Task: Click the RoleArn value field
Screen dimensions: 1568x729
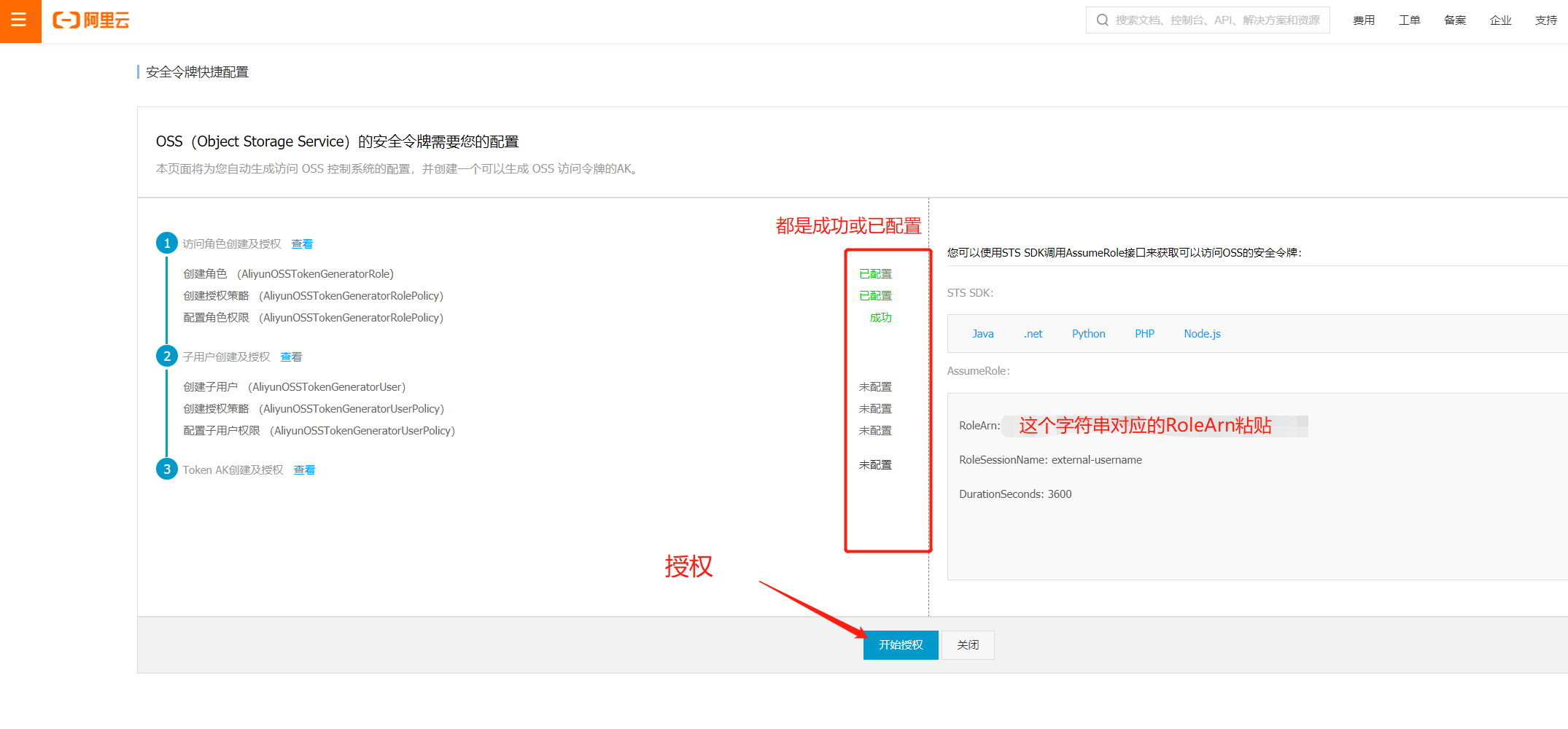Action: point(1155,426)
